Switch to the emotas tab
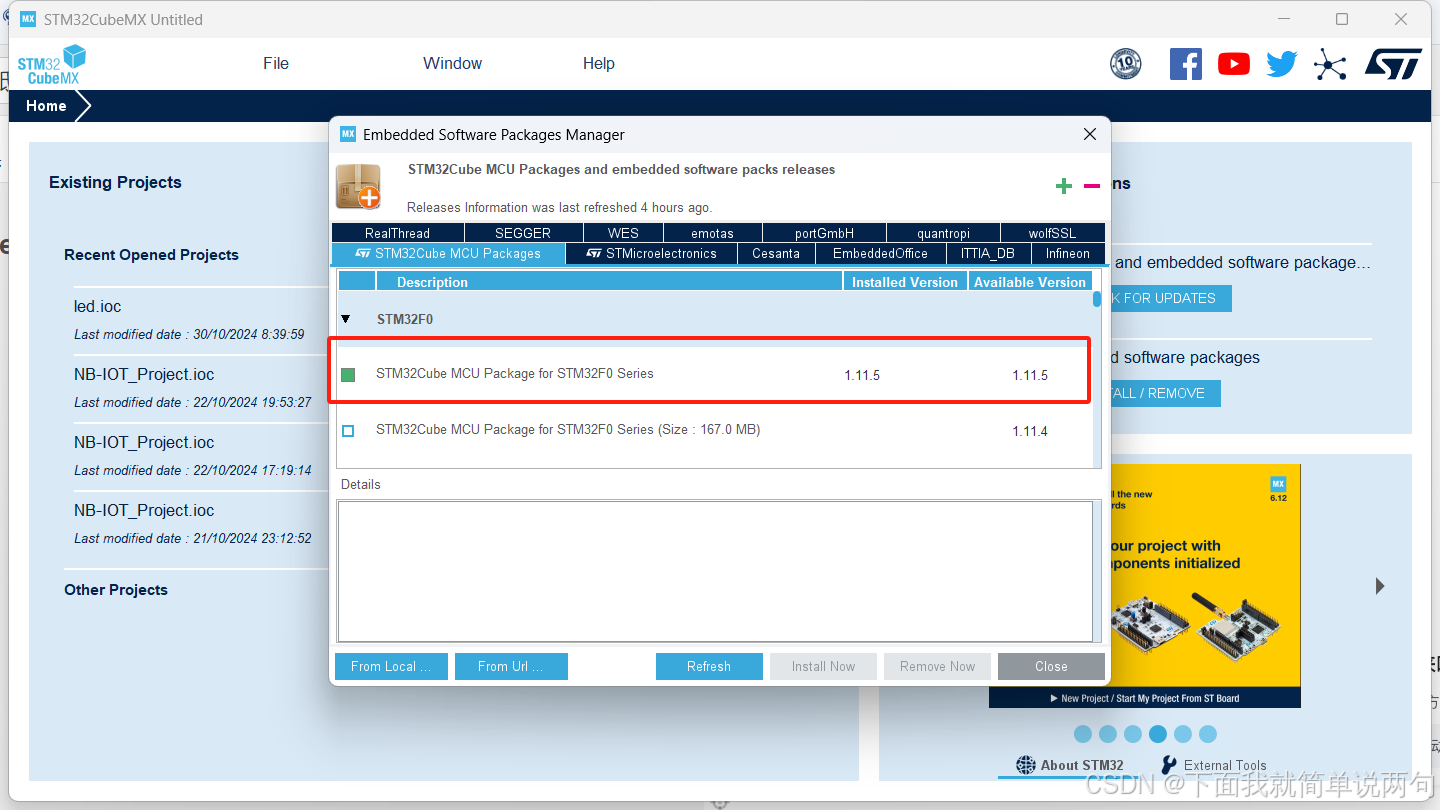 pos(712,233)
